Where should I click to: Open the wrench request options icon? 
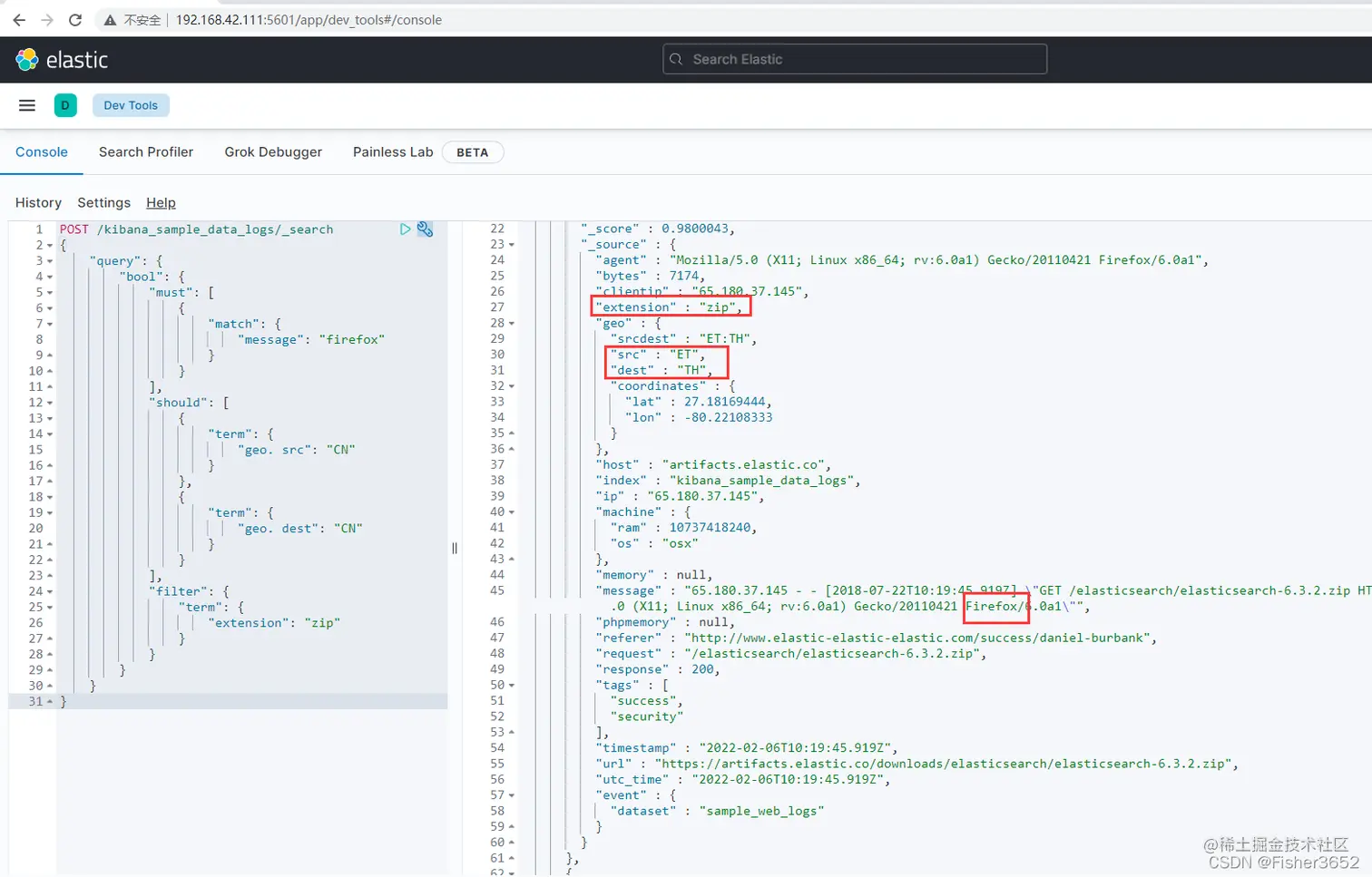click(x=425, y=229)
